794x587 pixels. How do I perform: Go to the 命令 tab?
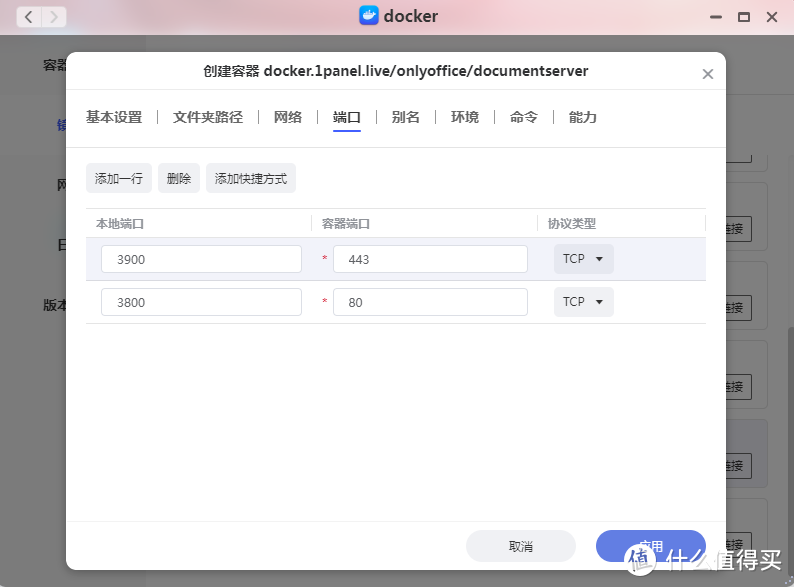pos(524,117)
